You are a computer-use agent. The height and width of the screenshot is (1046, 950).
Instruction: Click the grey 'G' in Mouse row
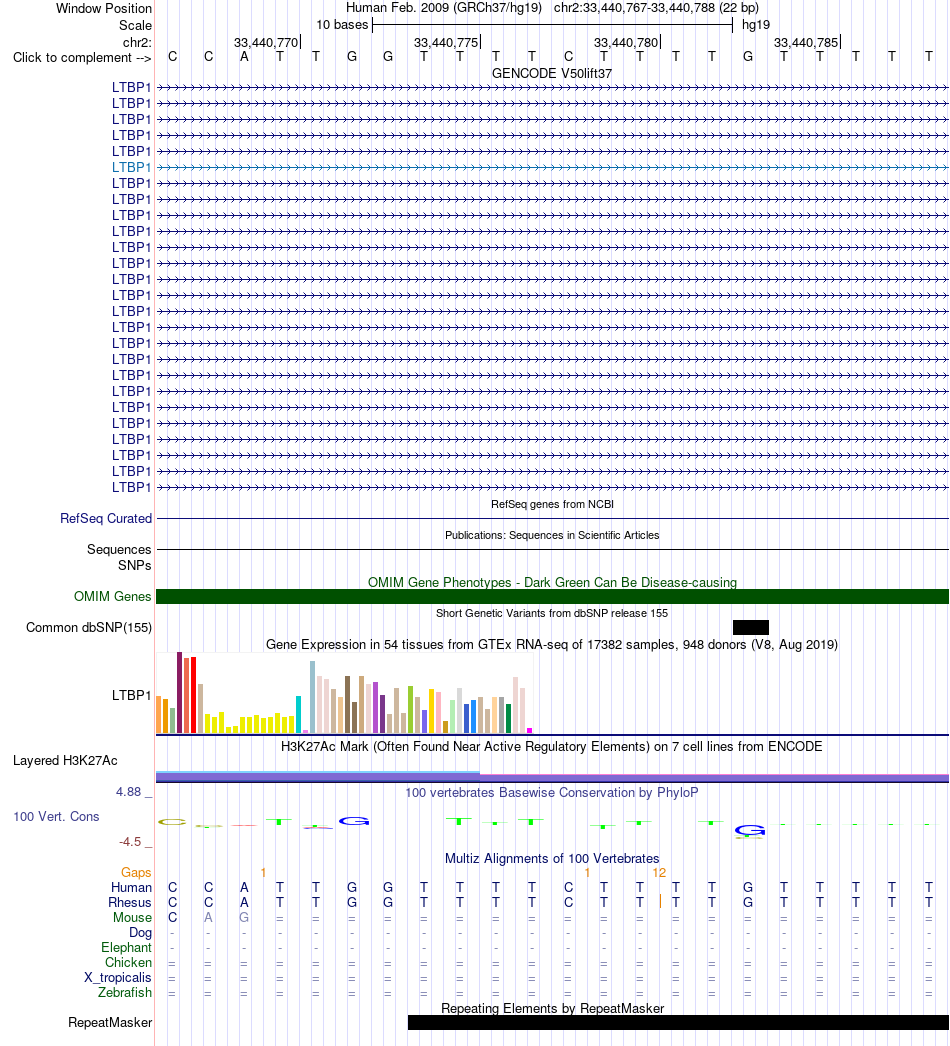244,917
